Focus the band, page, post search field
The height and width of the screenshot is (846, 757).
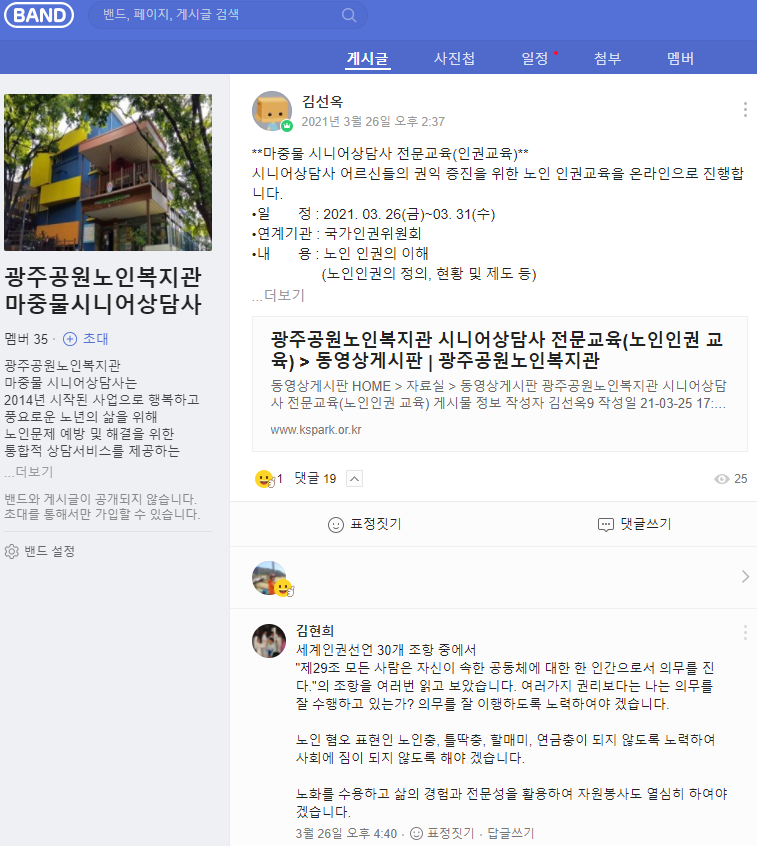[227, 15]
